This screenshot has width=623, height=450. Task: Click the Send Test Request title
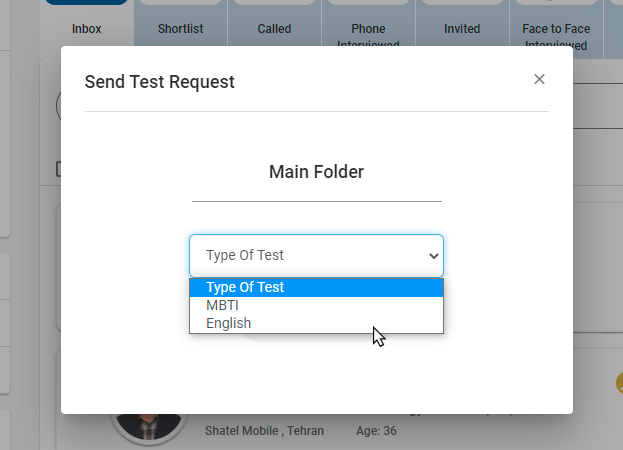point(160,82)
